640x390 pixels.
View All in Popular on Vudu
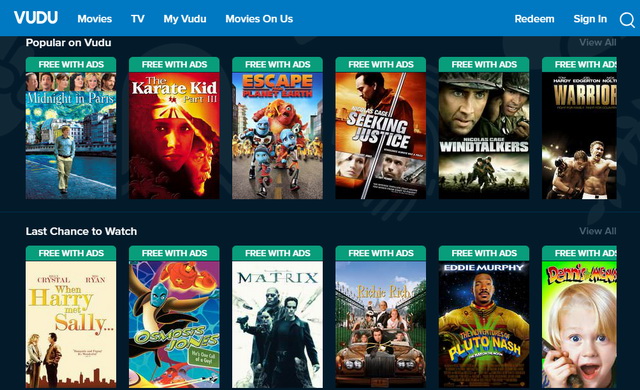click(598, 42)
